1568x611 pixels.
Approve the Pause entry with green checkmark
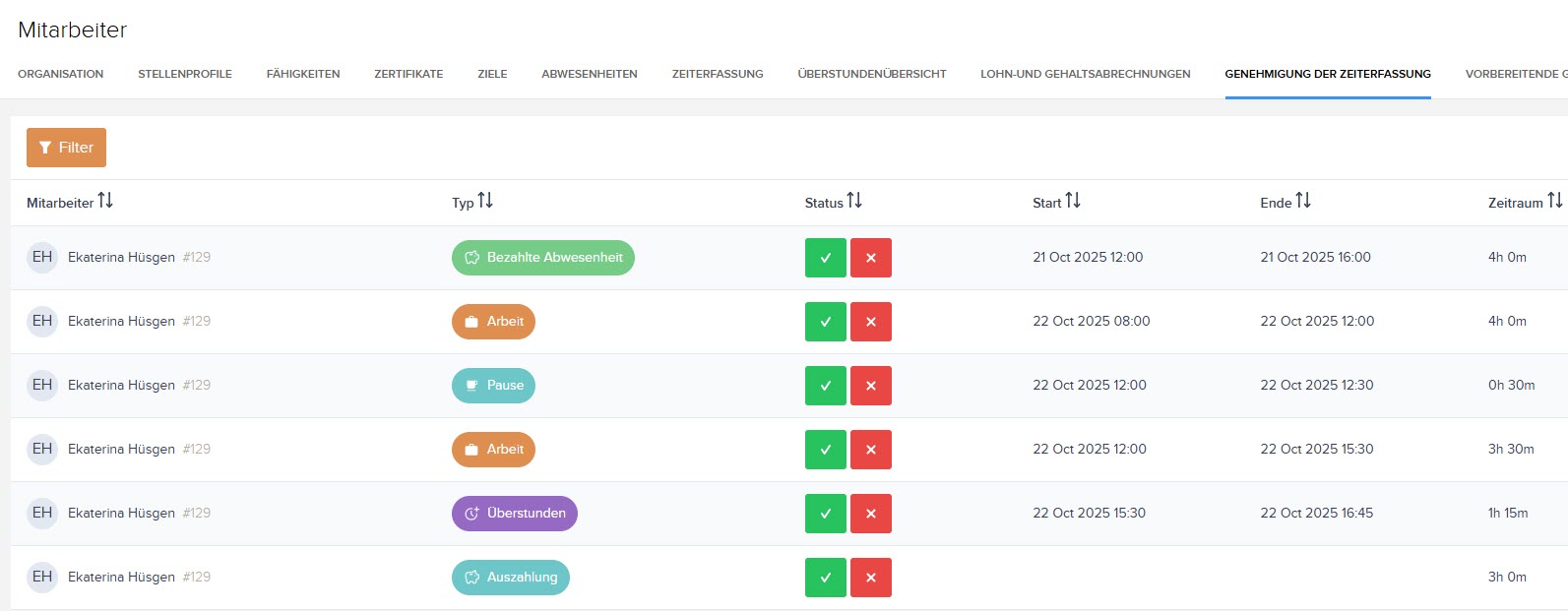click(825, 386)
